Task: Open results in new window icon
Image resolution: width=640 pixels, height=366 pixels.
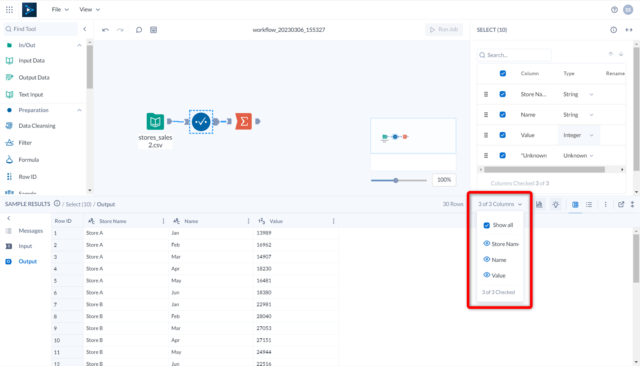Action: point(621,204)
